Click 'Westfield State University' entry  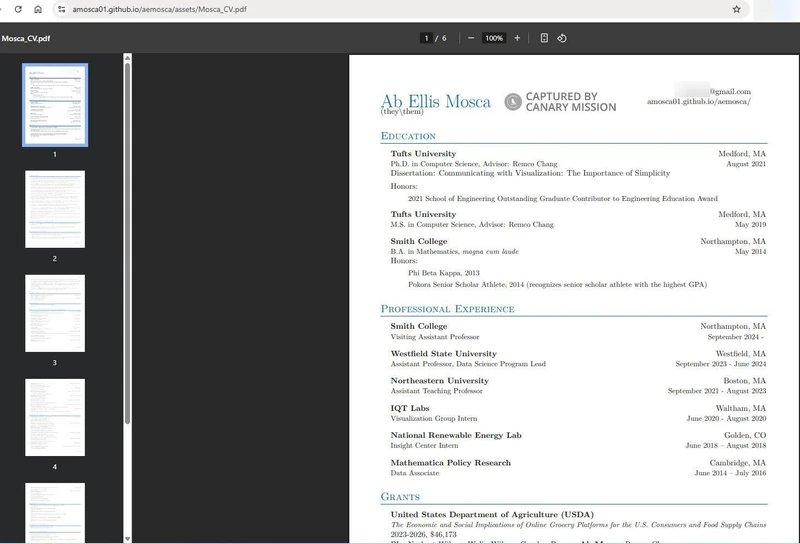443,354
